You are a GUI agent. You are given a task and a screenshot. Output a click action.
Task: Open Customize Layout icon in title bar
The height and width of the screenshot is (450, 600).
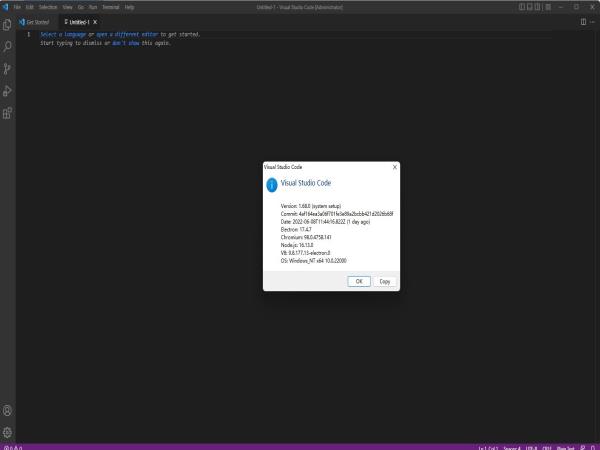click(x=548, y=7)
